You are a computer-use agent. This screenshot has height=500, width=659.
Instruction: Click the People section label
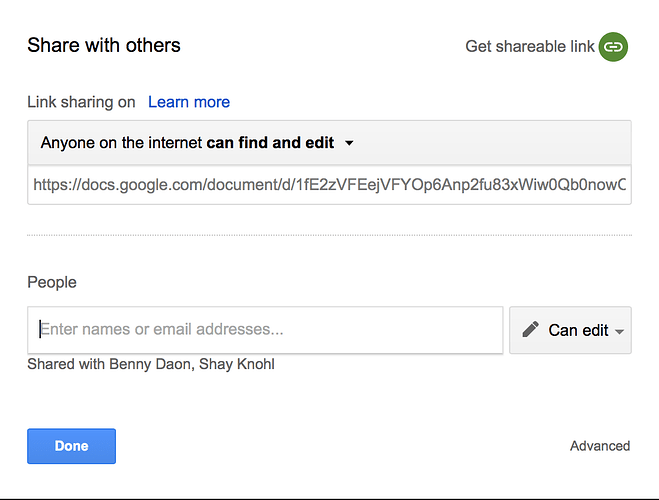[x=52, y=282]
